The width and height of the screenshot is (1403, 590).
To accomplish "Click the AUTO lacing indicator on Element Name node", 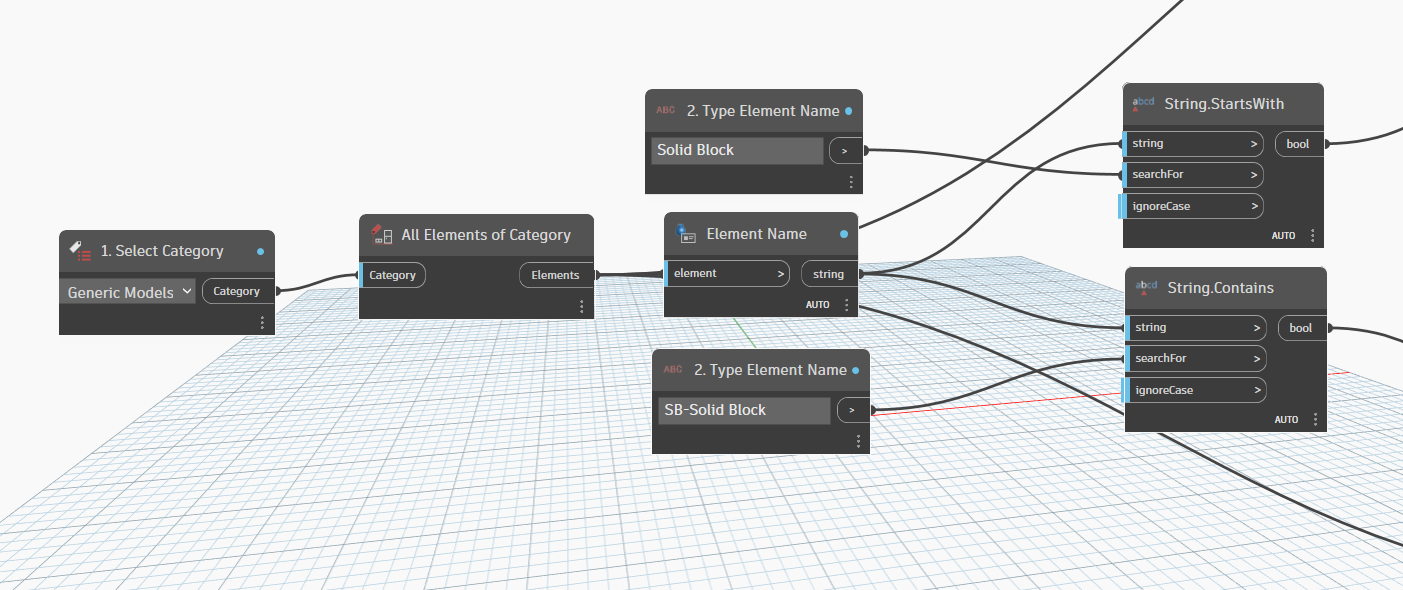I will click(x=817, y=304).
